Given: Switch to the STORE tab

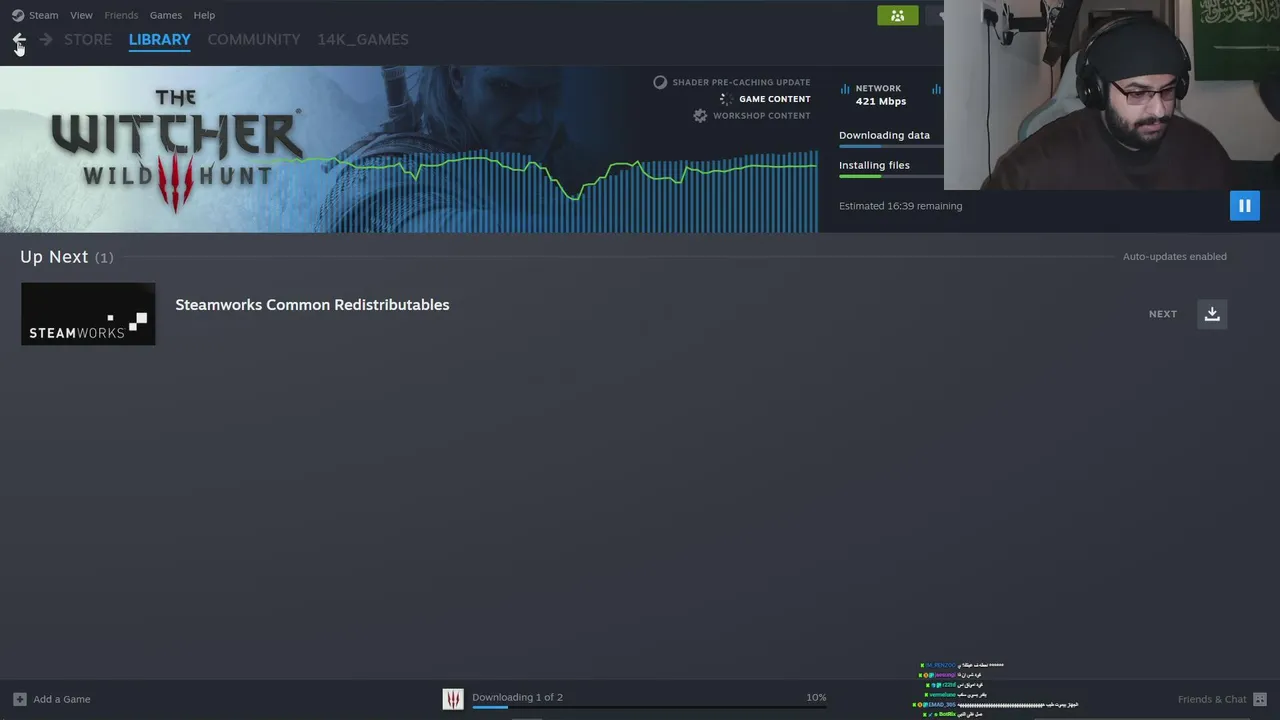Looking at the screenshot, I should click(x=88, y=40).
